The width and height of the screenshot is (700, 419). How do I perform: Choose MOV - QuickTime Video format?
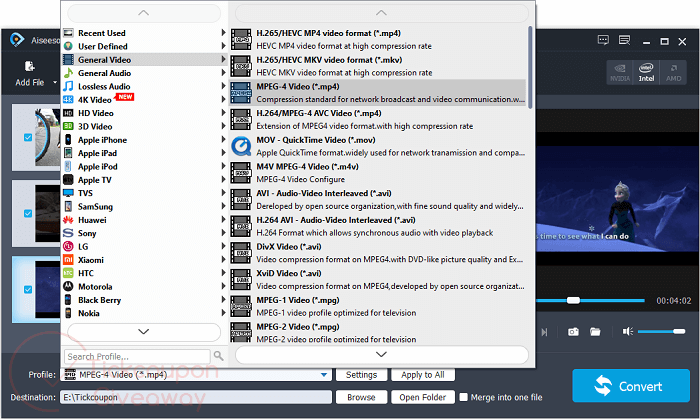378,146
